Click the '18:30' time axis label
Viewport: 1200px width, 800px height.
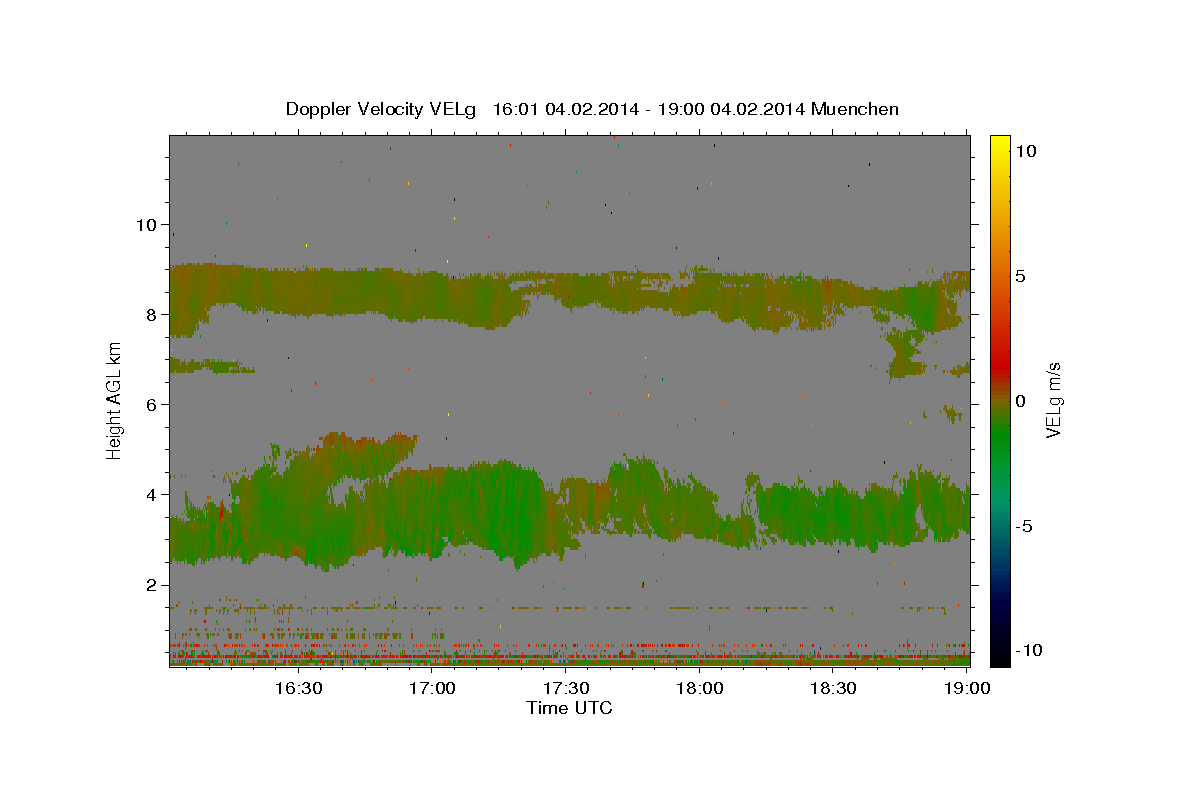coord(833,689)
